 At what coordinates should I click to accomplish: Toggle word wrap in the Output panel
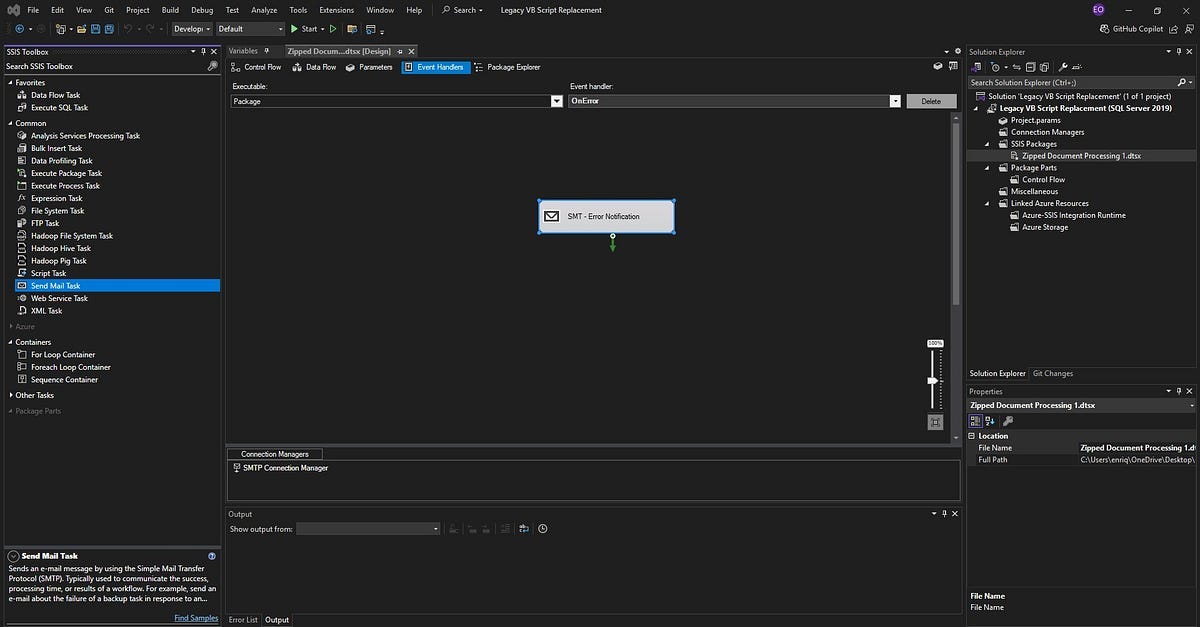(x=524, y=529)
